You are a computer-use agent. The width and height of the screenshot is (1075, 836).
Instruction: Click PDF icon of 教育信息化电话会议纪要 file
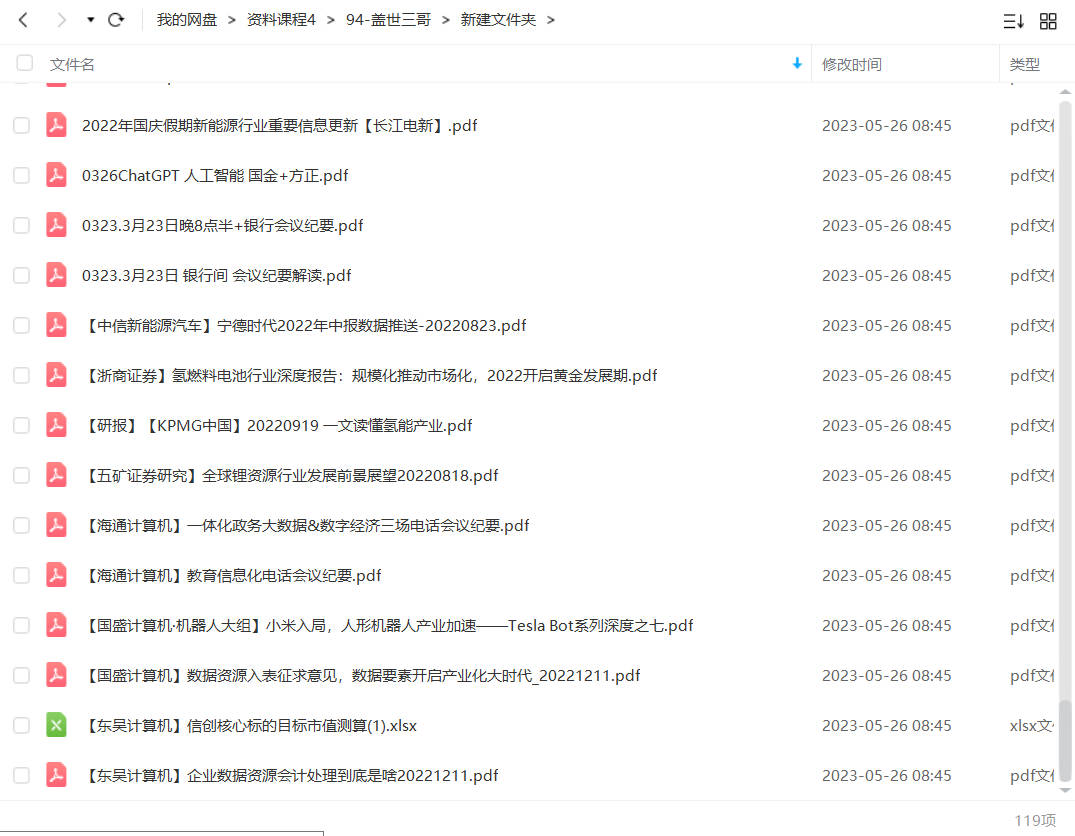point(56,575)
